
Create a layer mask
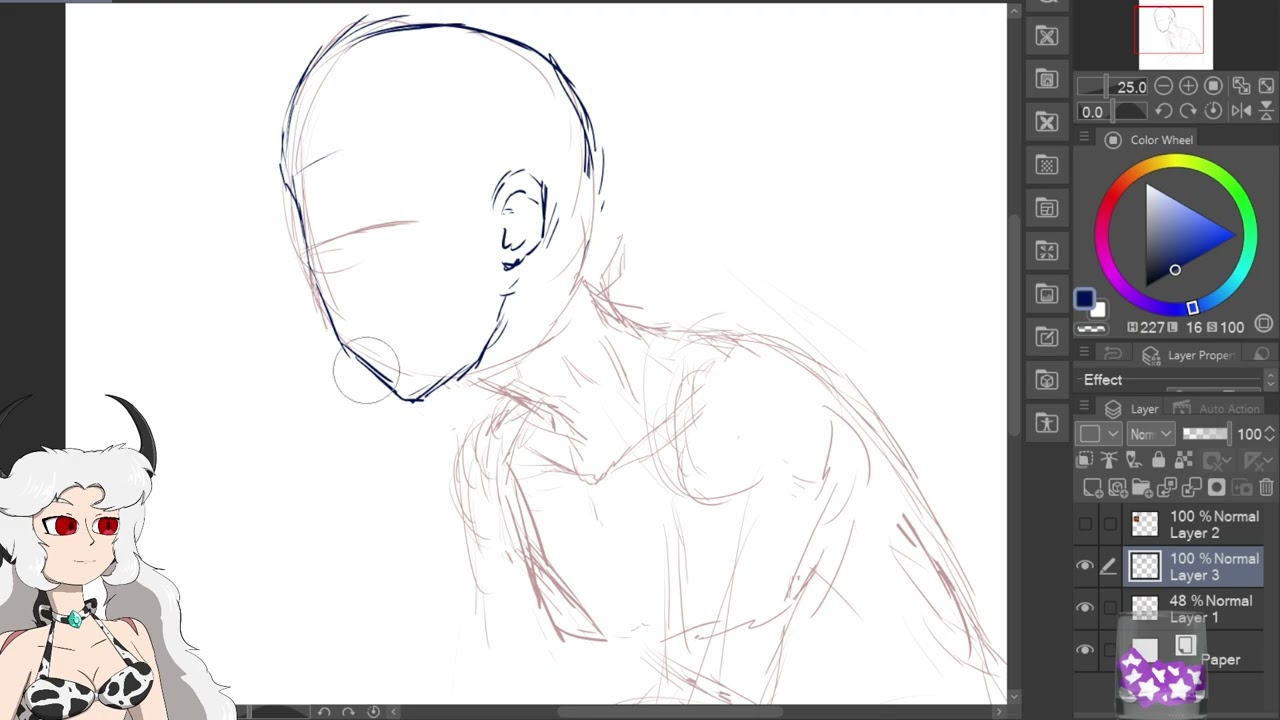(1217, 488)
